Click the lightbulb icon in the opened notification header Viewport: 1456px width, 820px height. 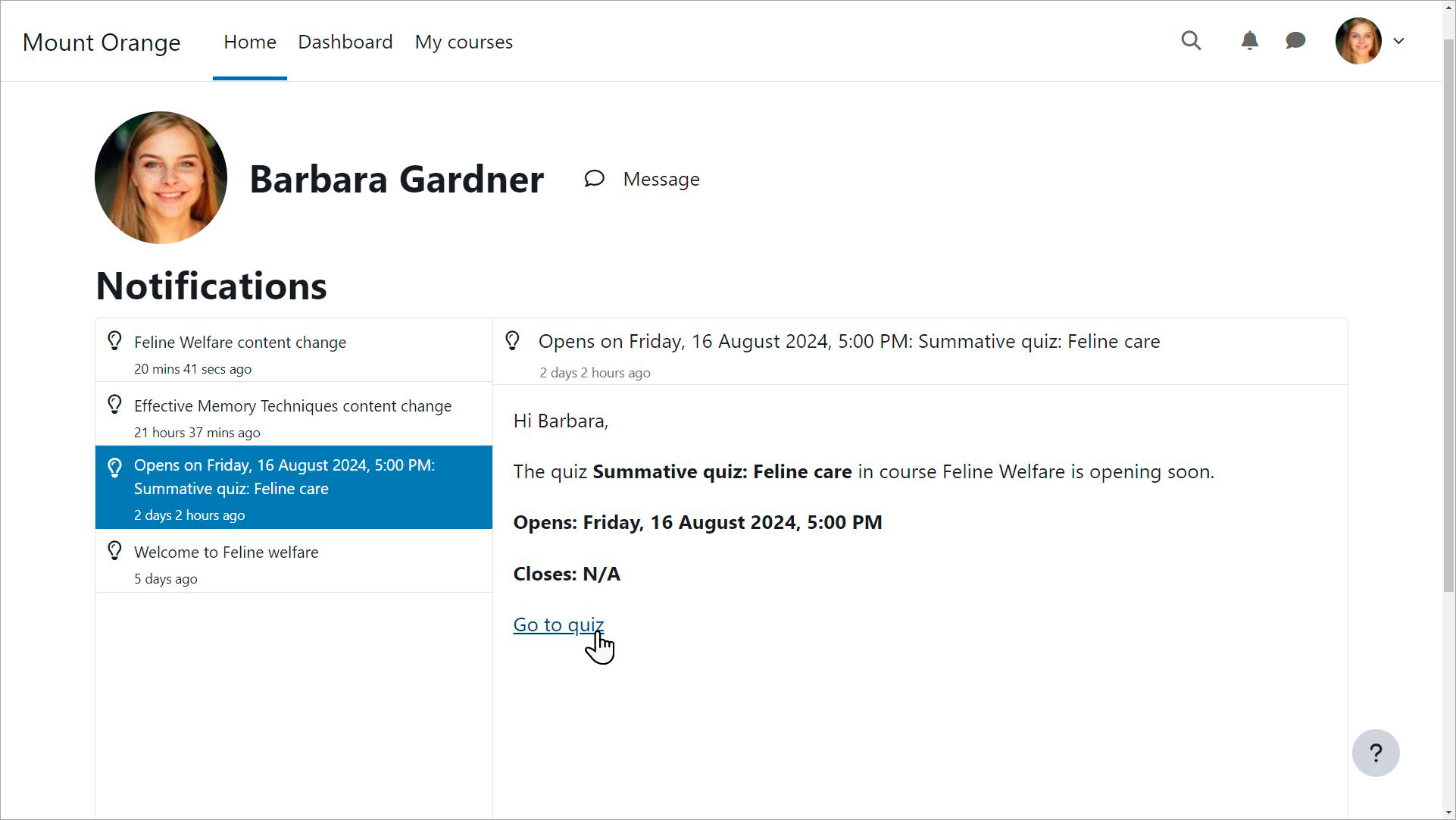512,341
